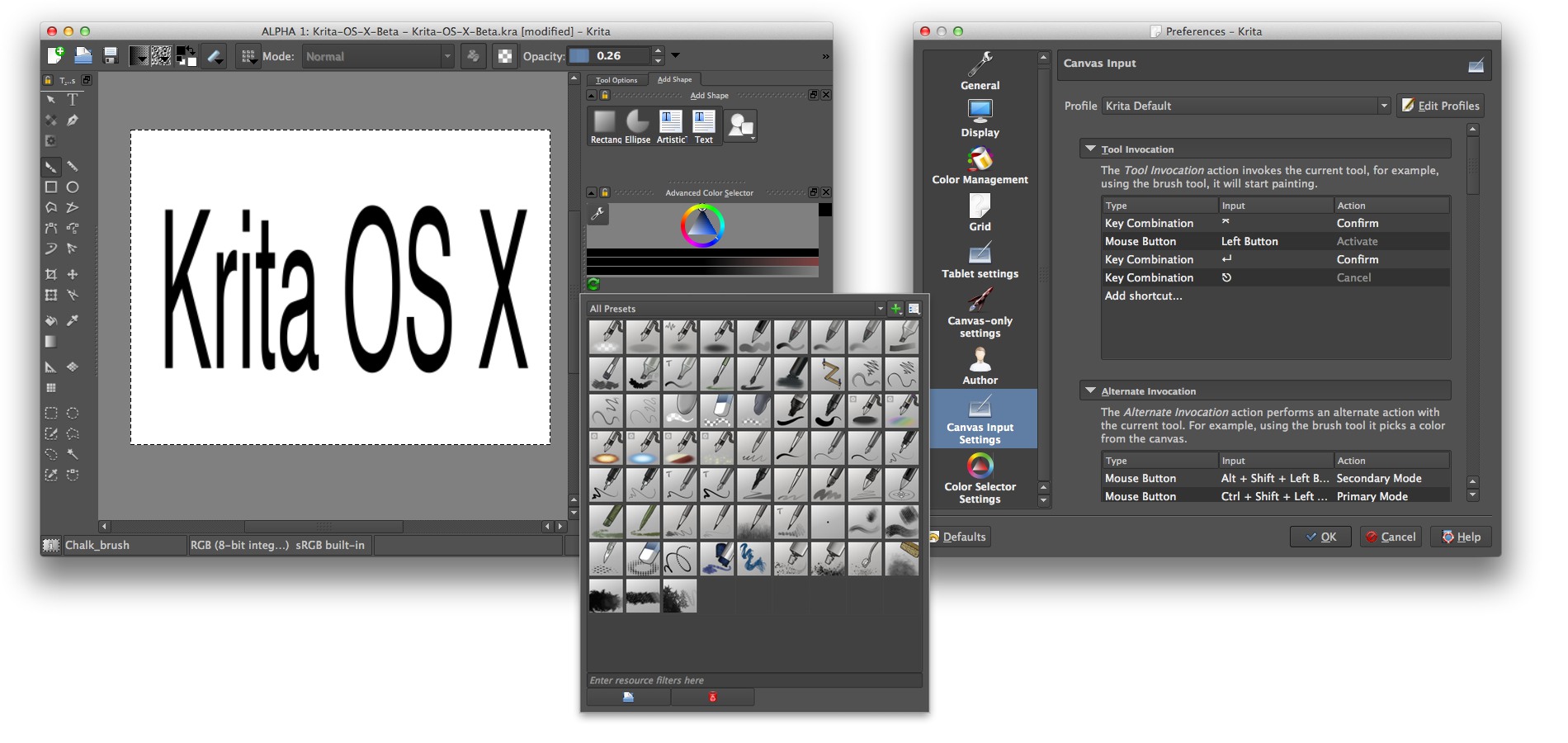Open the Mode blending dropdown
The height and width of the screenshot is (743, 1568).
click(380, 56)
